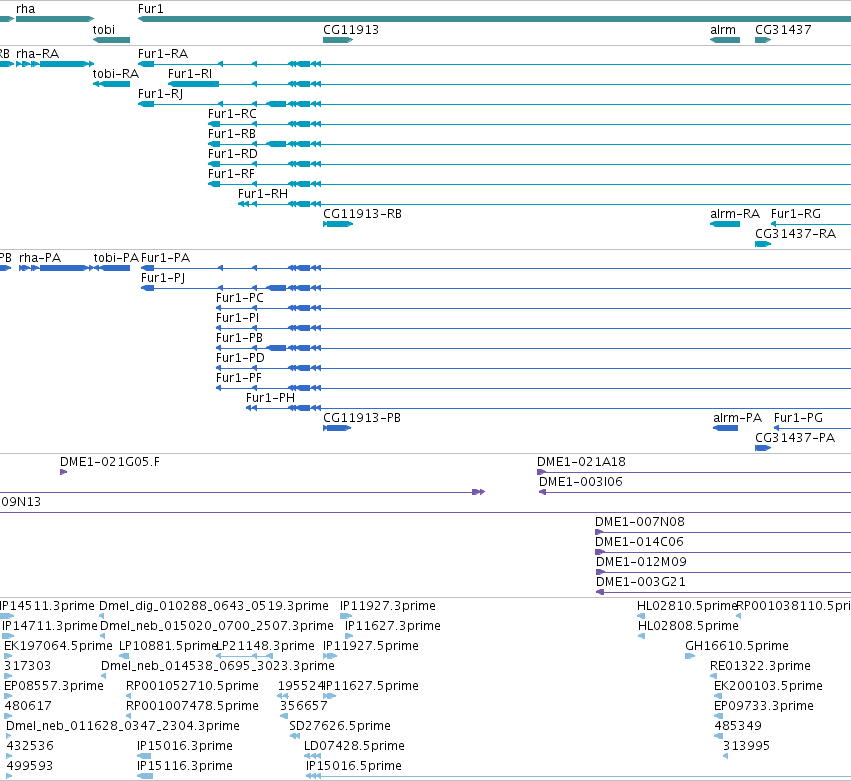Select the EK197064.5prime EST label
The width and height of the screenshot is (851, 781).
tap(58, 646)
